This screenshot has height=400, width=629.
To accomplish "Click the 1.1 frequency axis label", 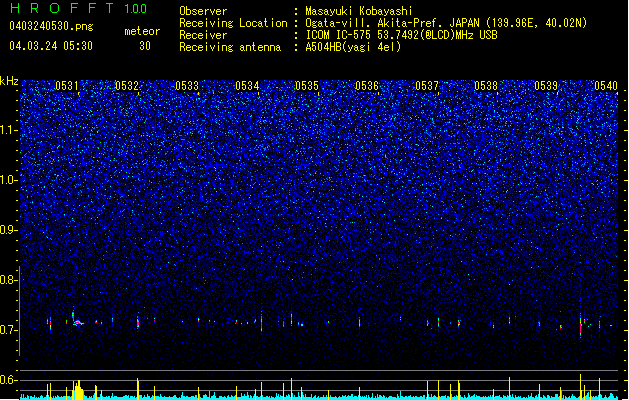I will [9, 130].
